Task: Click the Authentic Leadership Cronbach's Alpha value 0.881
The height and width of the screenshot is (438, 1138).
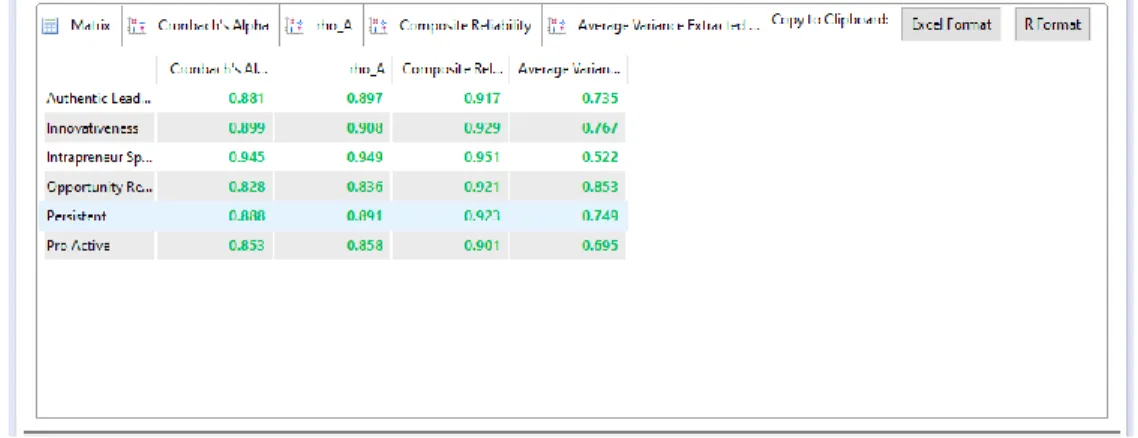Action: (x=247, y=99)
